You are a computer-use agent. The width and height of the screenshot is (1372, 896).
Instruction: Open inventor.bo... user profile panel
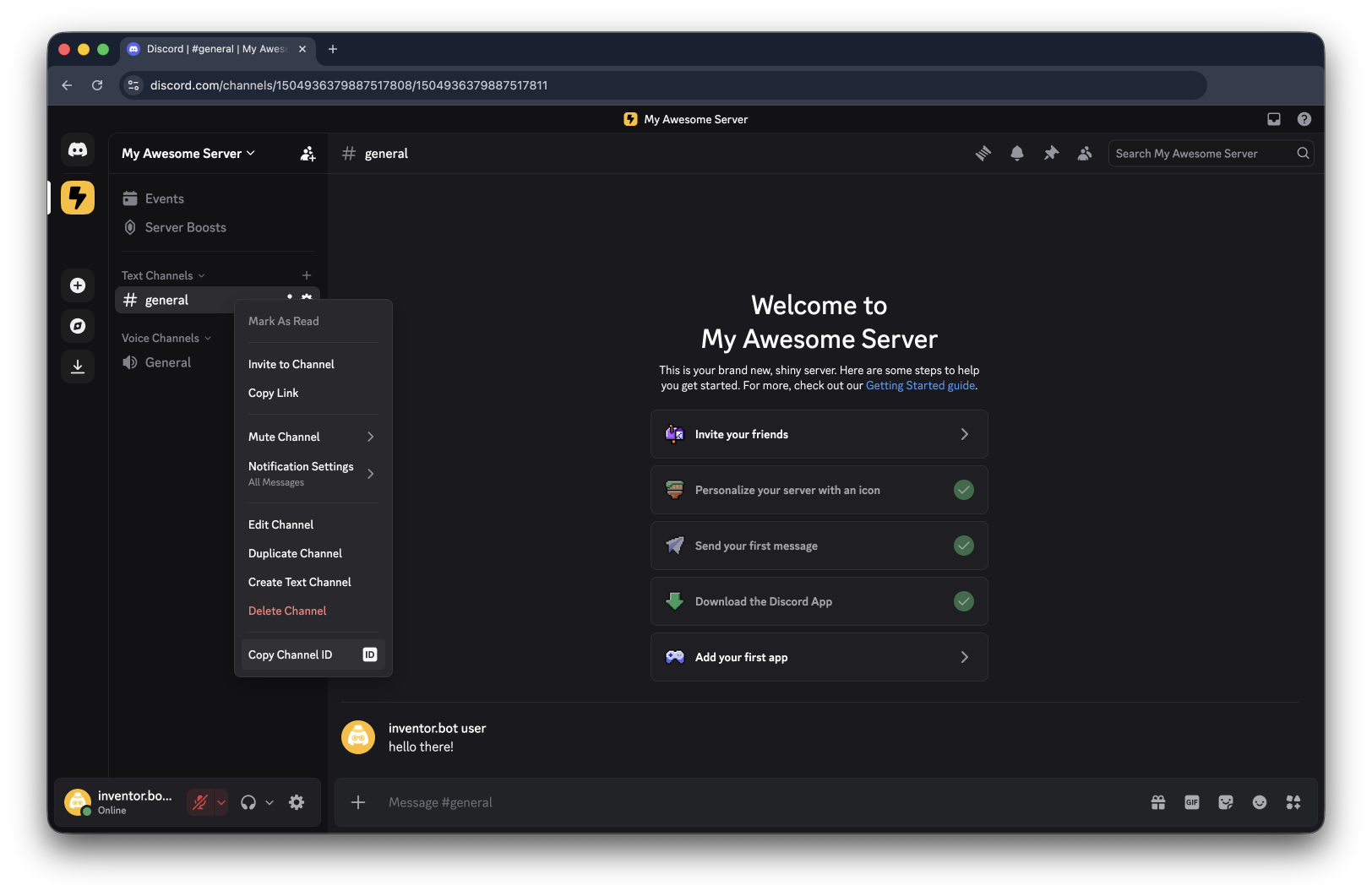[119, 802]
